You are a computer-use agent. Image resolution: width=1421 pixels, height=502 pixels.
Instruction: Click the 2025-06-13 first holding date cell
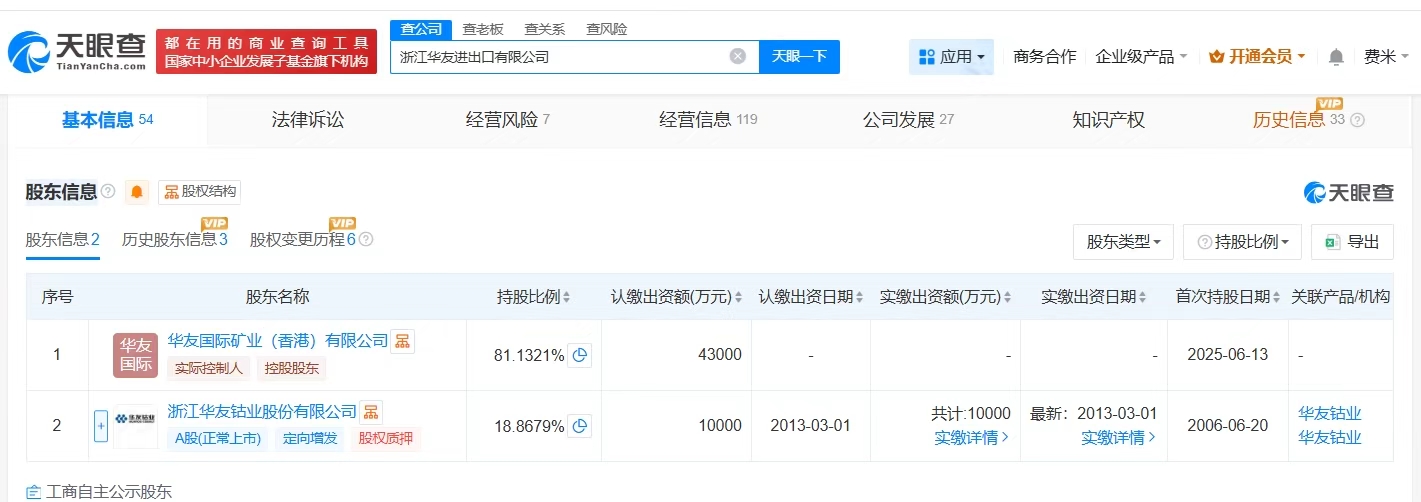pos(1227,355)
